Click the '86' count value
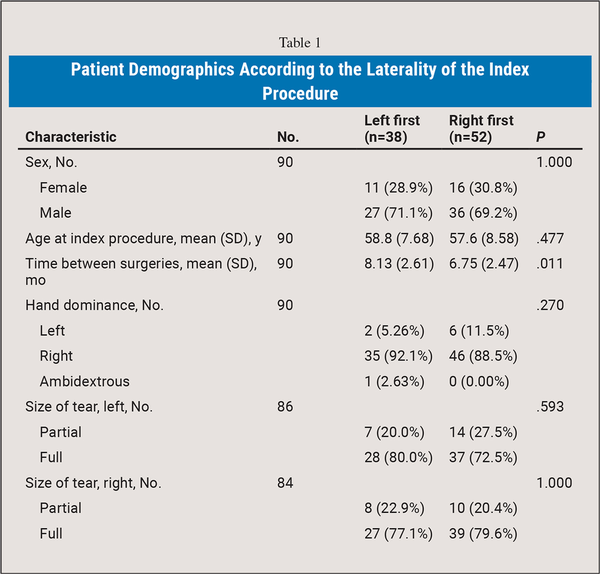 click(x=285, y=407)
